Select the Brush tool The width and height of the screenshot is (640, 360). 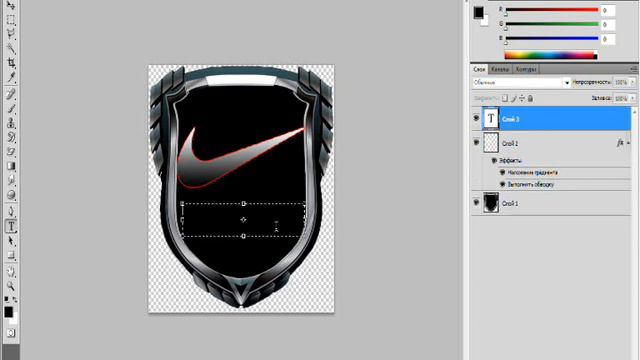(x=11, y=109)
